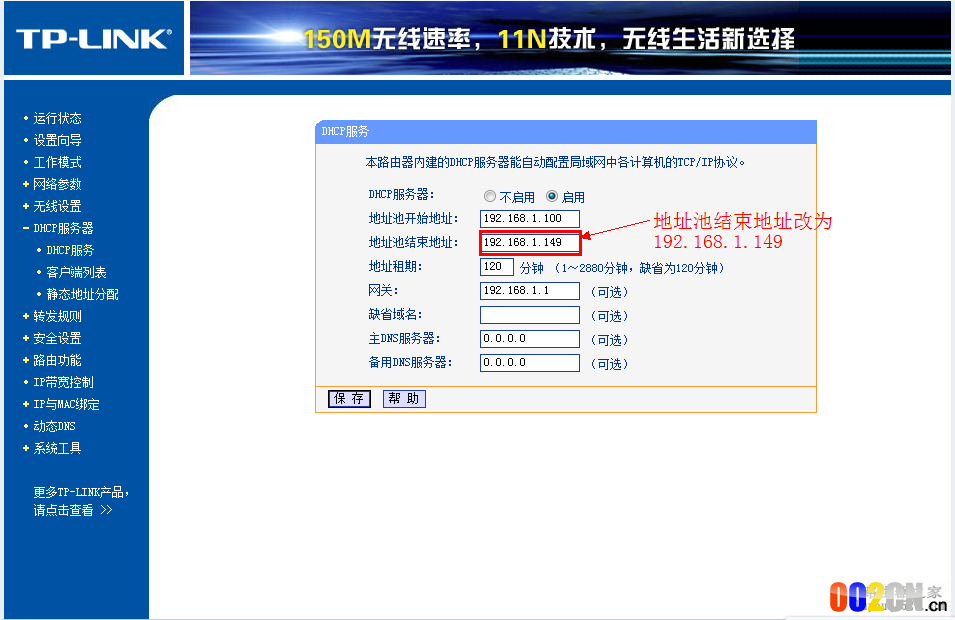Click the 帮助 button
Image resolution: width=955 pixels, height=620 pixels.
tap(404, 398)
